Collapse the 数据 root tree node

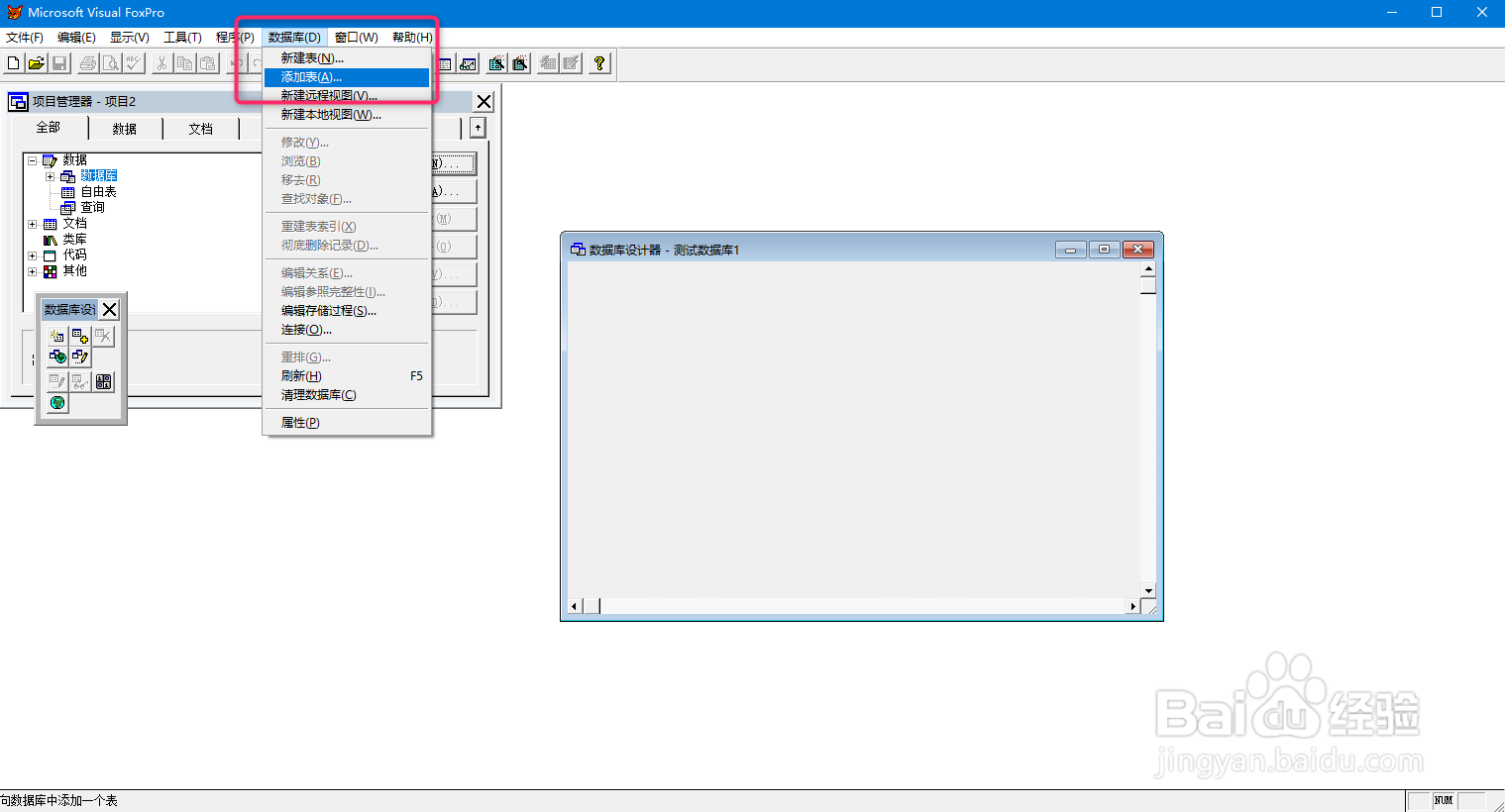click(x=32, y=160)
